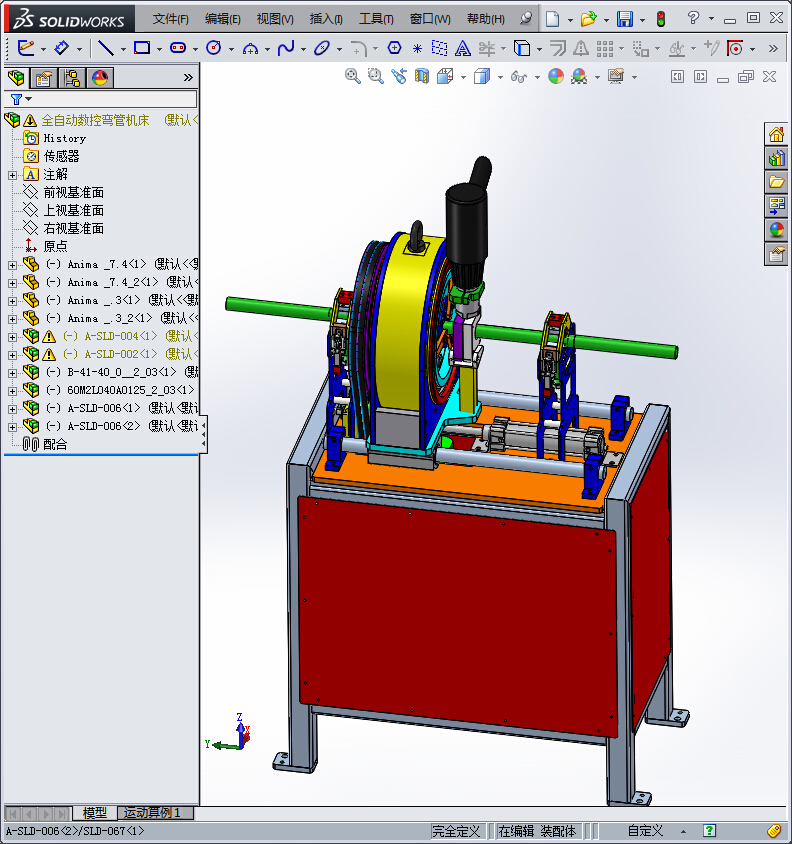Viewport: 792px width, 844px height.
Task: Select the Straight Slot tool
Action: point(178,48)
